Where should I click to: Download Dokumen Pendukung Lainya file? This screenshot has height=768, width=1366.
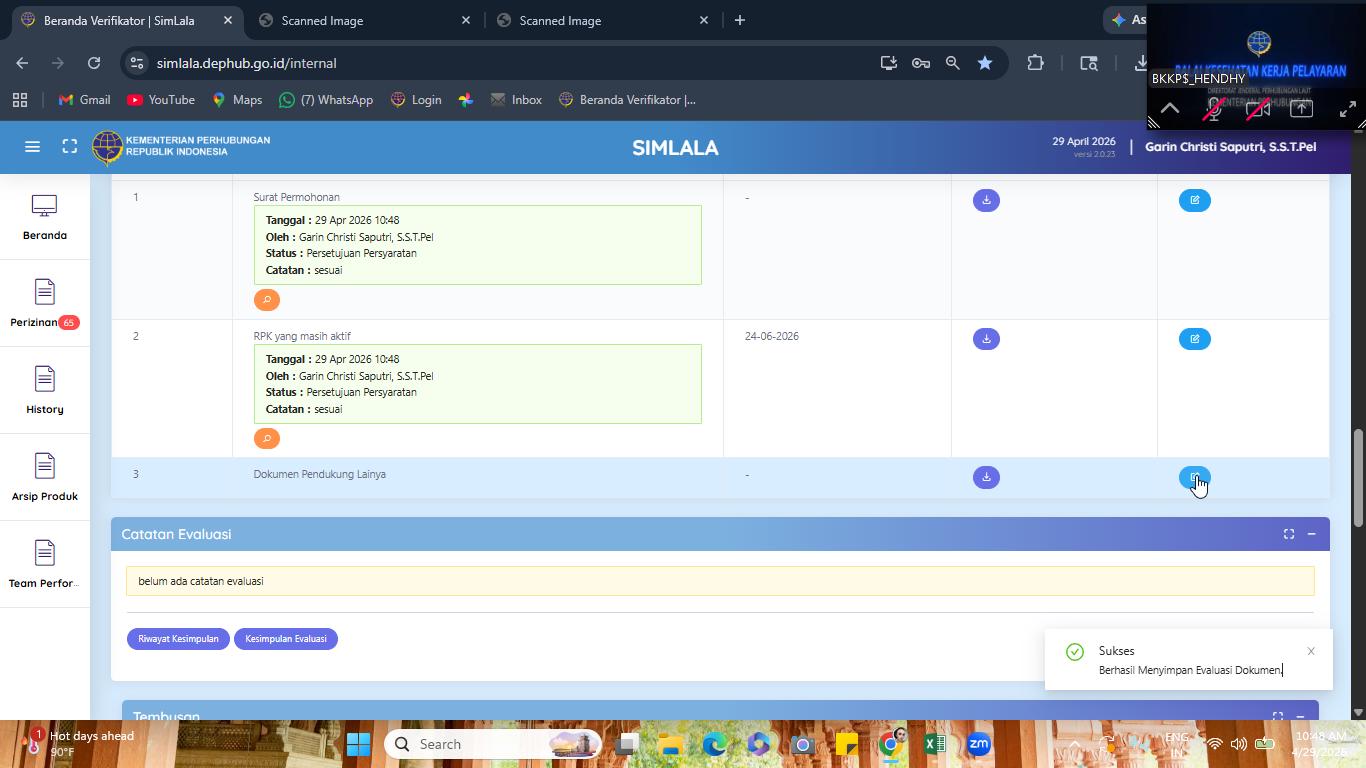click(986, 477)
